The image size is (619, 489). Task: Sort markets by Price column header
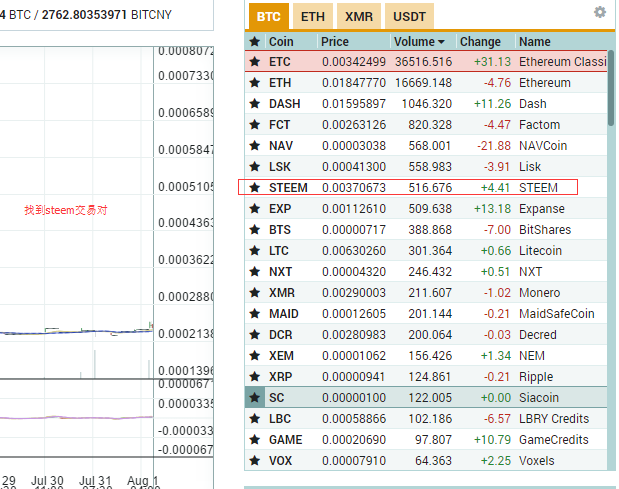click(335, 41)
